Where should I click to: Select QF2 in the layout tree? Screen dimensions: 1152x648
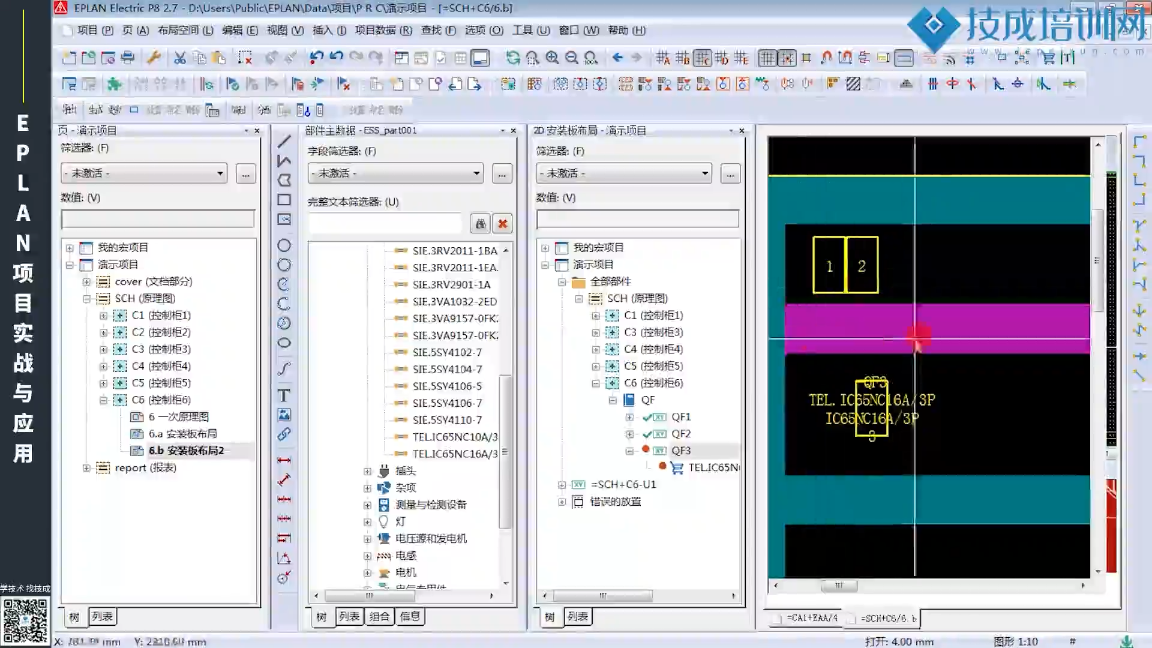click(x=681, y=433)
